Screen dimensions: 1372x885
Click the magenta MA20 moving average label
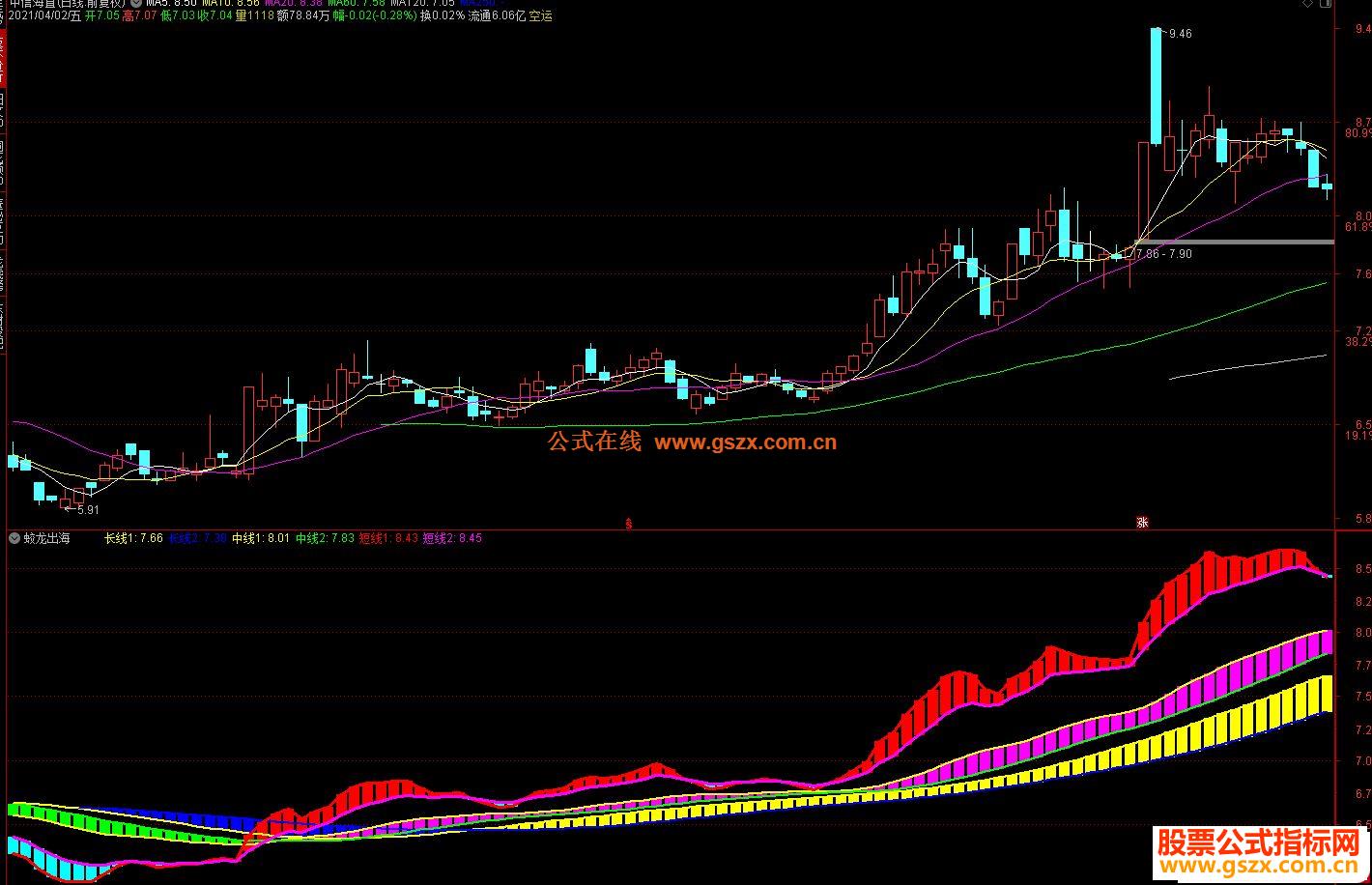tap(295, 4)
